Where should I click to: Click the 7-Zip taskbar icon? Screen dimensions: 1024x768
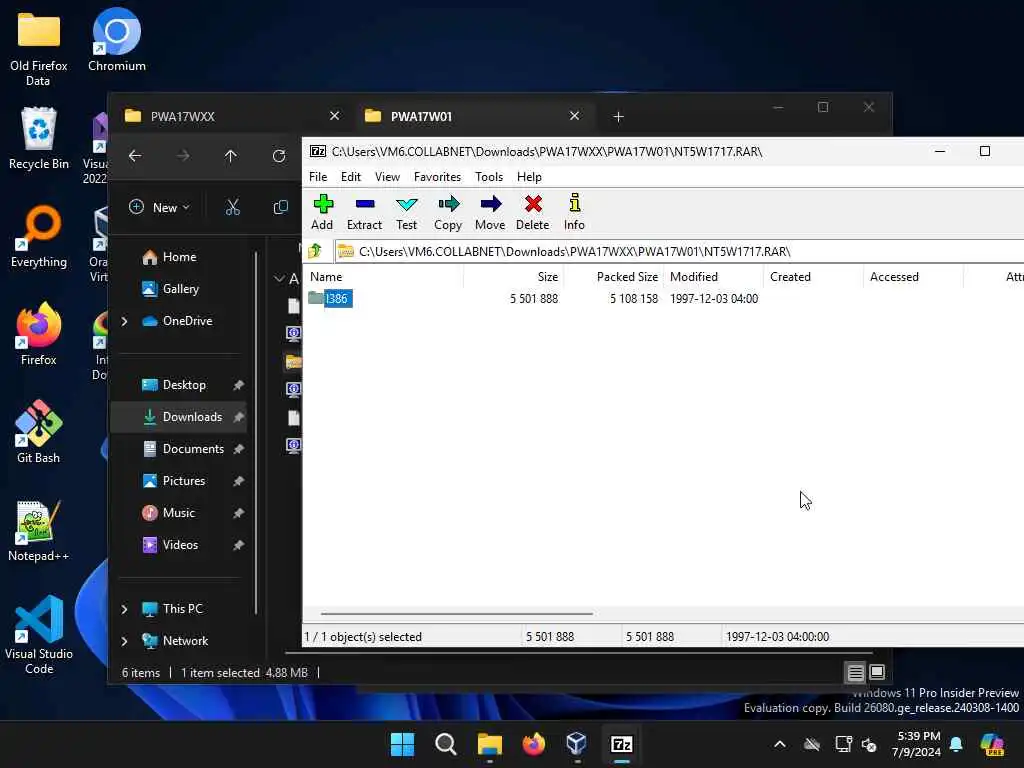[x=621, y=744]
